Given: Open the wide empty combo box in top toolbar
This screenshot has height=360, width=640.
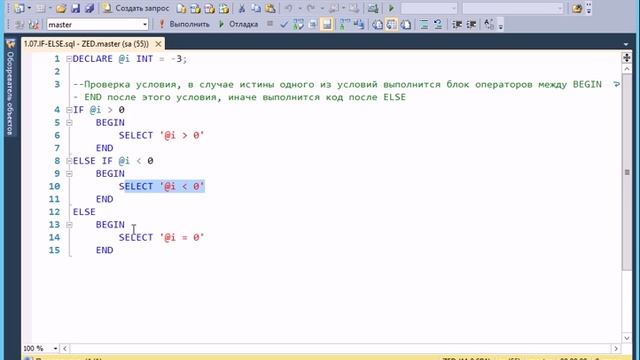Looking at the screenshot, I should click(513, 8).
